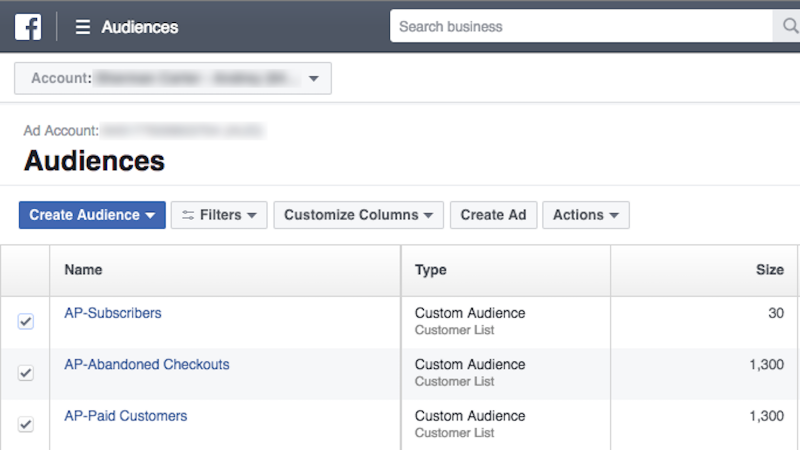Click the Audiences title in top bar
800x450 pixels.
pos(140,27)
